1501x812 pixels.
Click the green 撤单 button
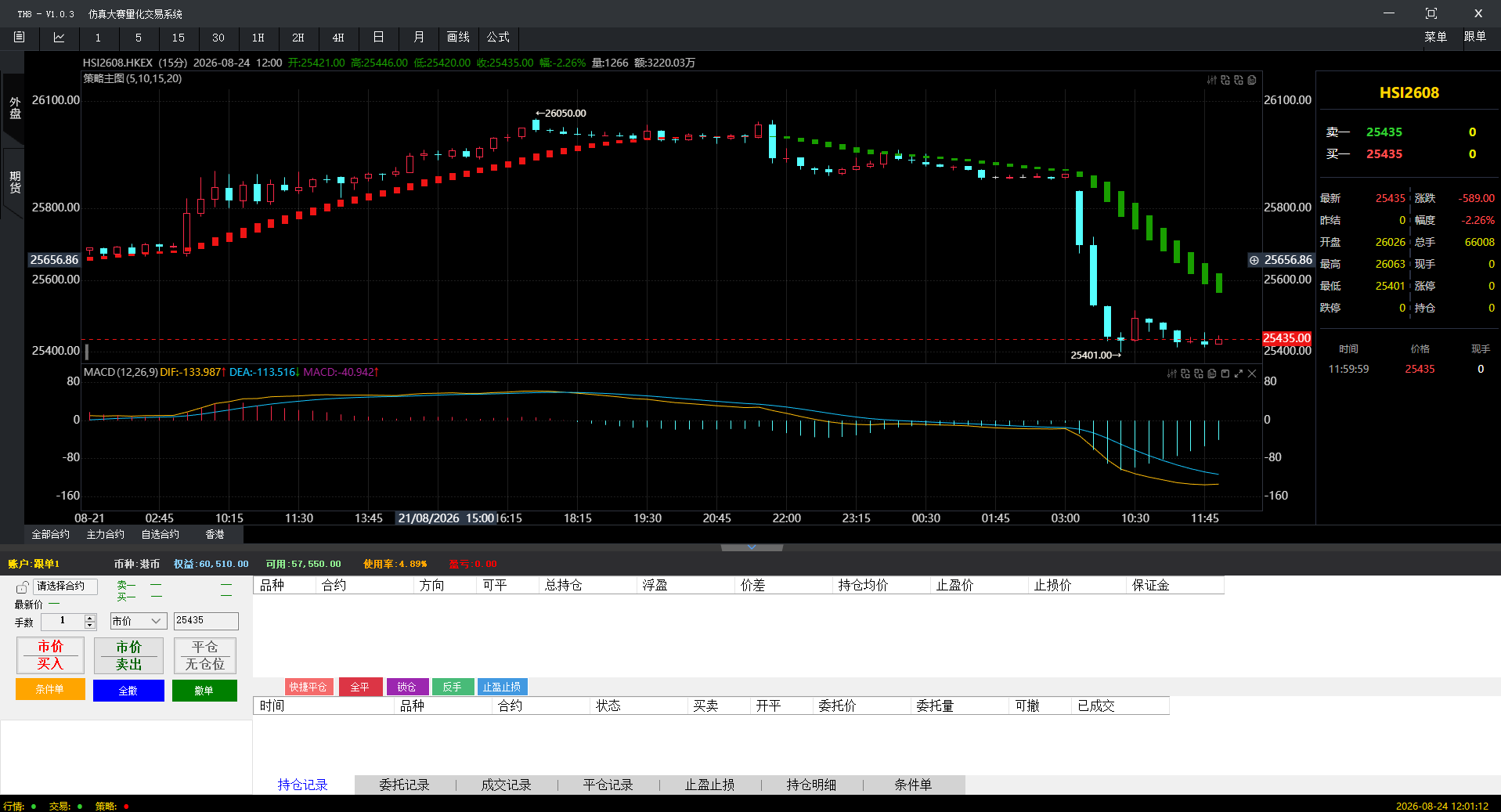coord(204,691)
